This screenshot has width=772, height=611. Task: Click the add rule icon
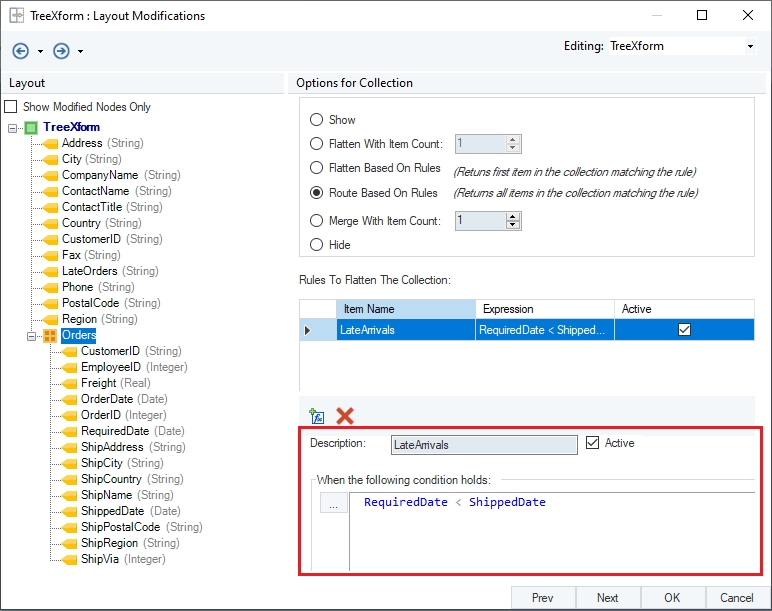point(317,416)
